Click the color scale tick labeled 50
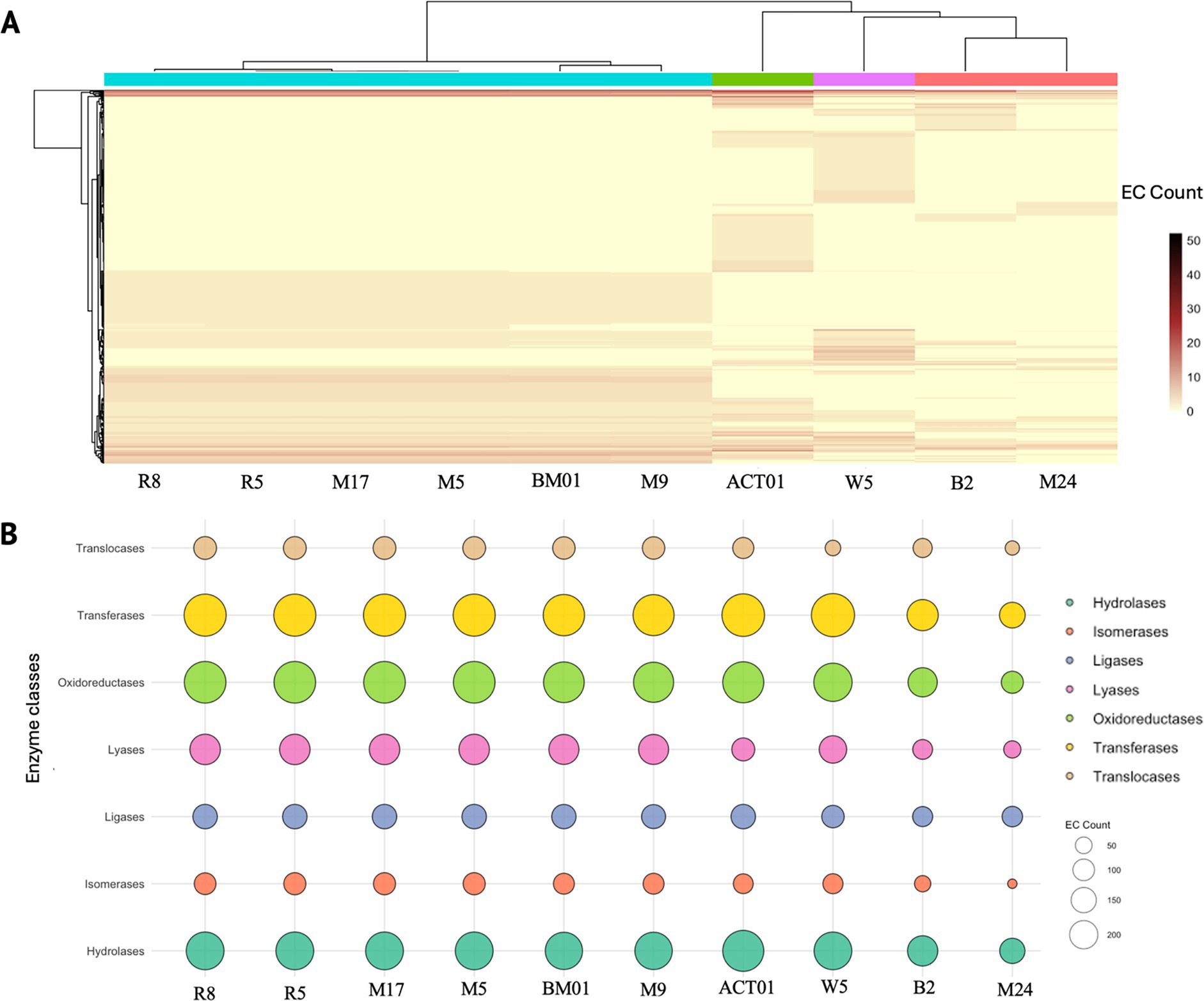Viewport: 1204px width, 1001px height. [x=1193, y=241]
